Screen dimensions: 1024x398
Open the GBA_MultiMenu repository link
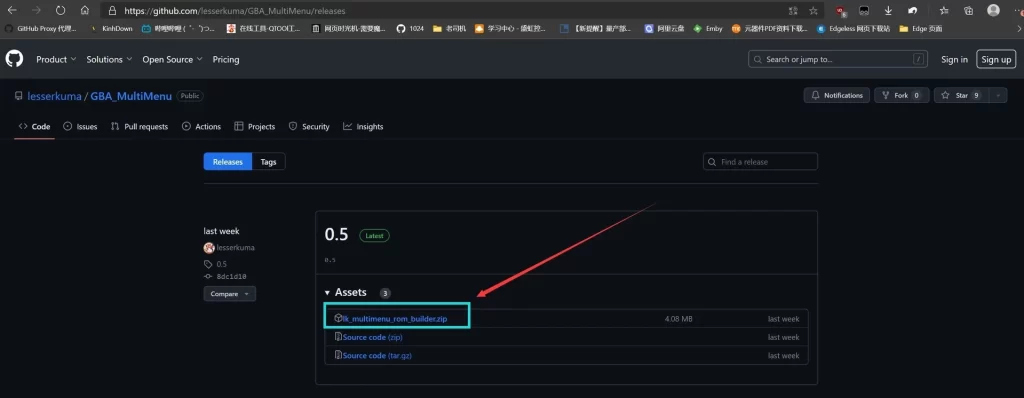coord(131,96)
